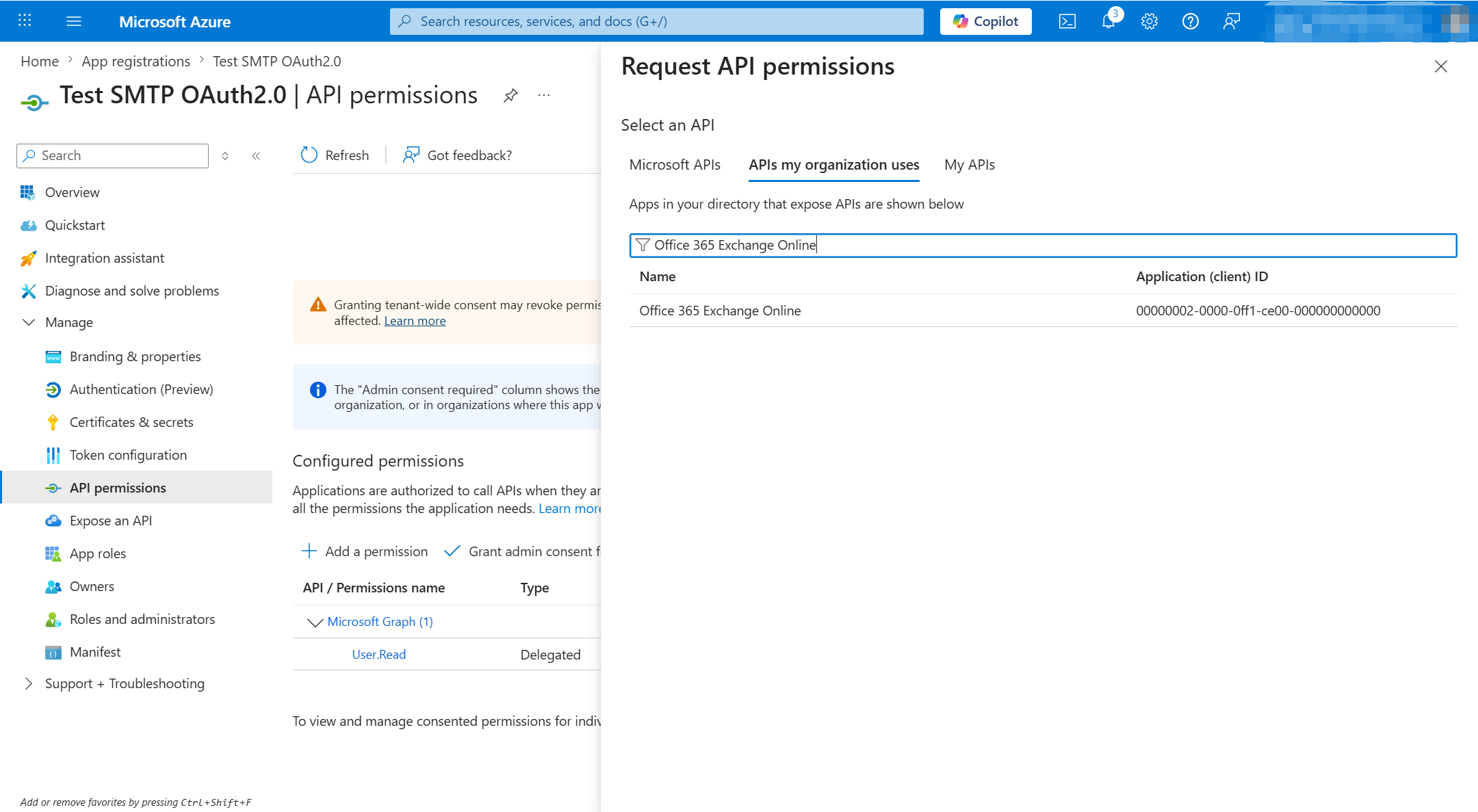1478x812 pixels.
Task: Click the Expose an API cloud icon
Action: point(53,521)
